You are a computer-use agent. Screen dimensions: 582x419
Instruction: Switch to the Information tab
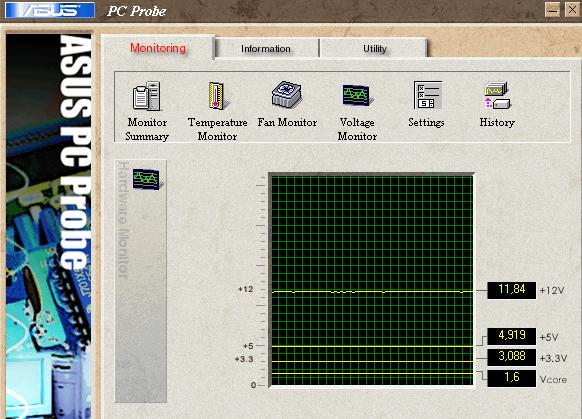(x=266, y=49)
